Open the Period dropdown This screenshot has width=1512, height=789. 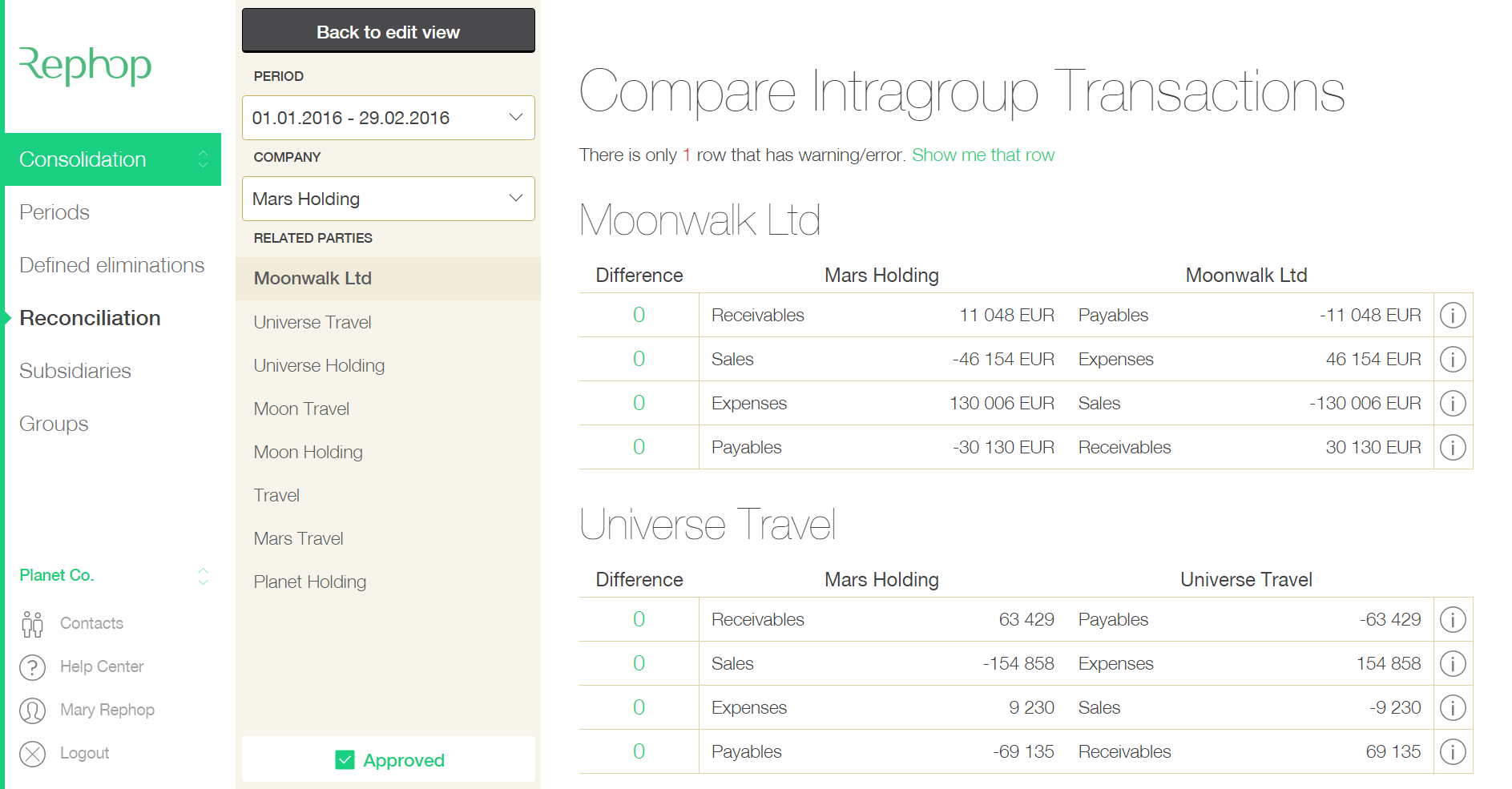(x=388, y=118)
